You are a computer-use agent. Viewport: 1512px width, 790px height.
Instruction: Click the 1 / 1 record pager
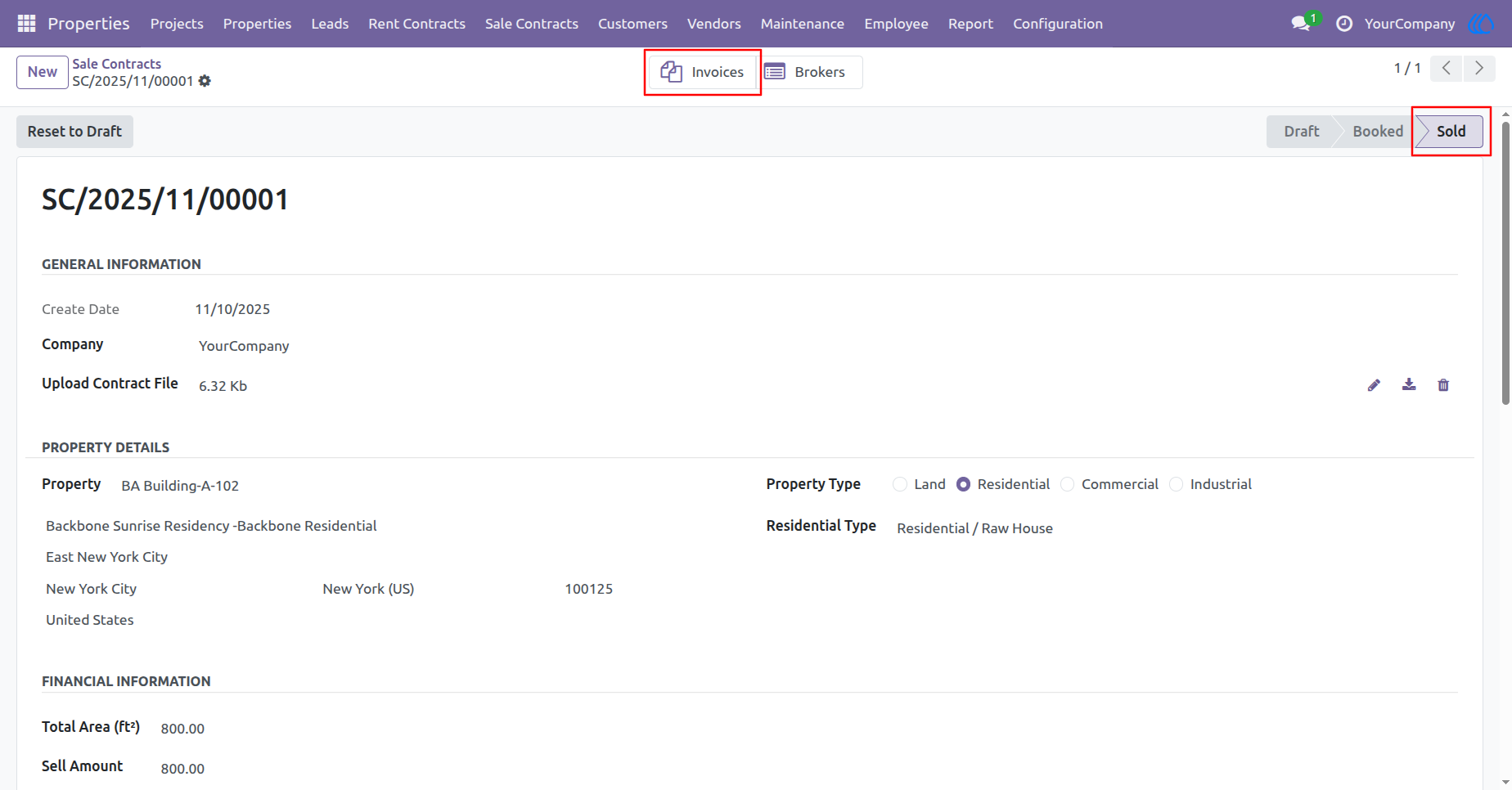1407,69
